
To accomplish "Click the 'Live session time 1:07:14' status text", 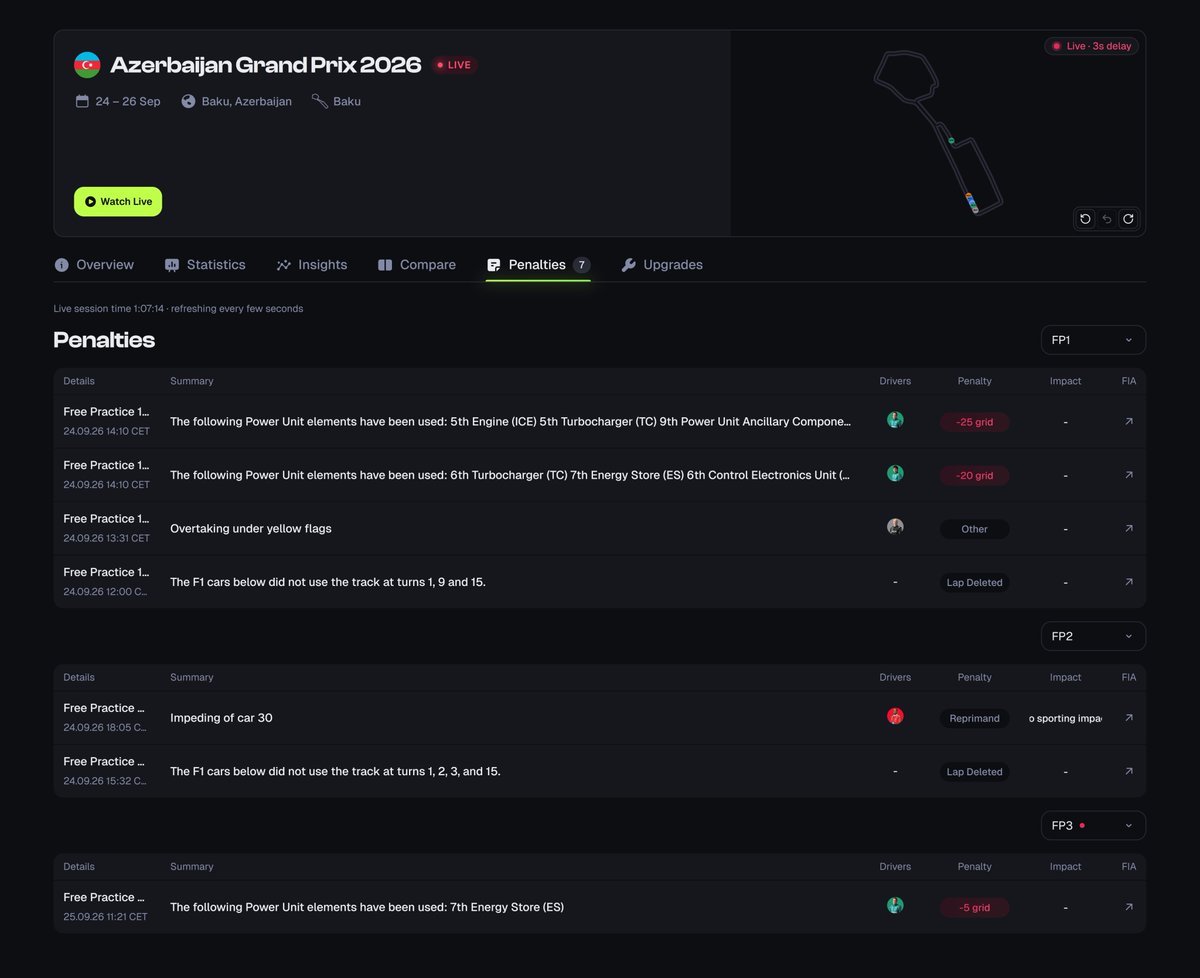I will (x=178, y=308).
